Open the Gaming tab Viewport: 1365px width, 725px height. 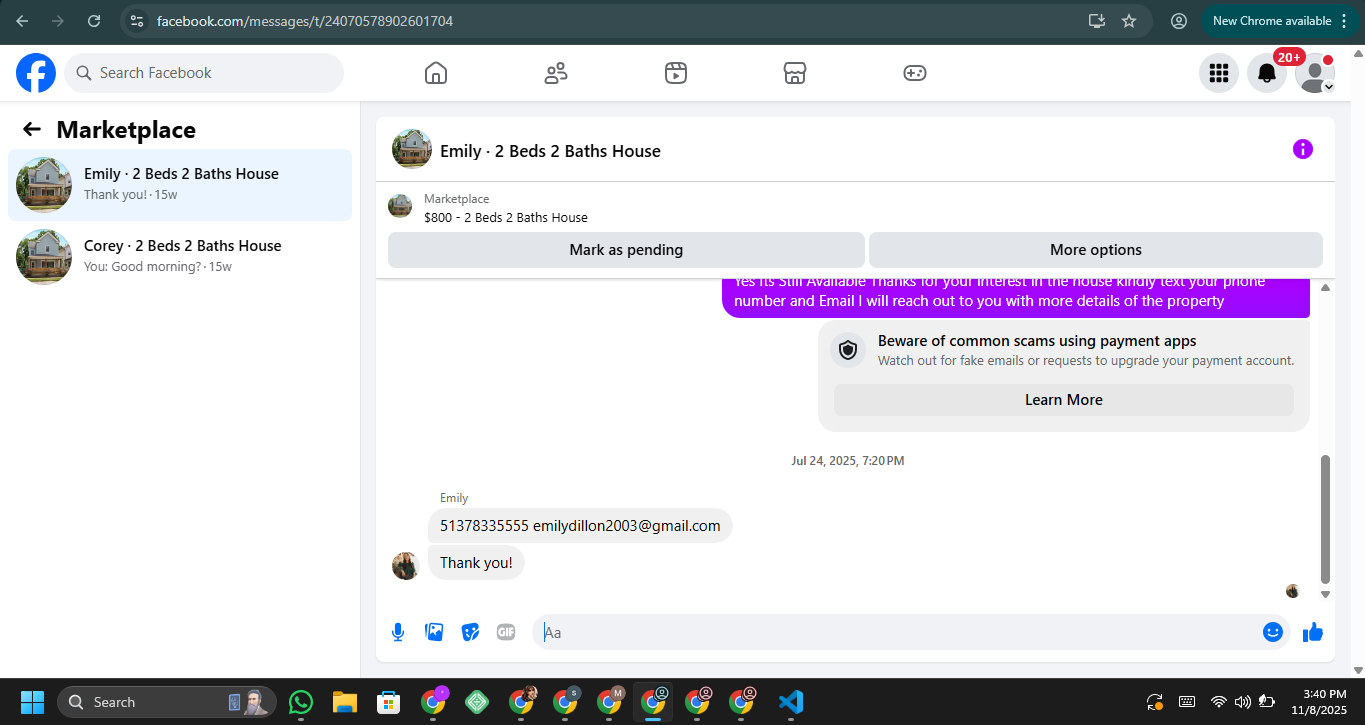[915, 73]
